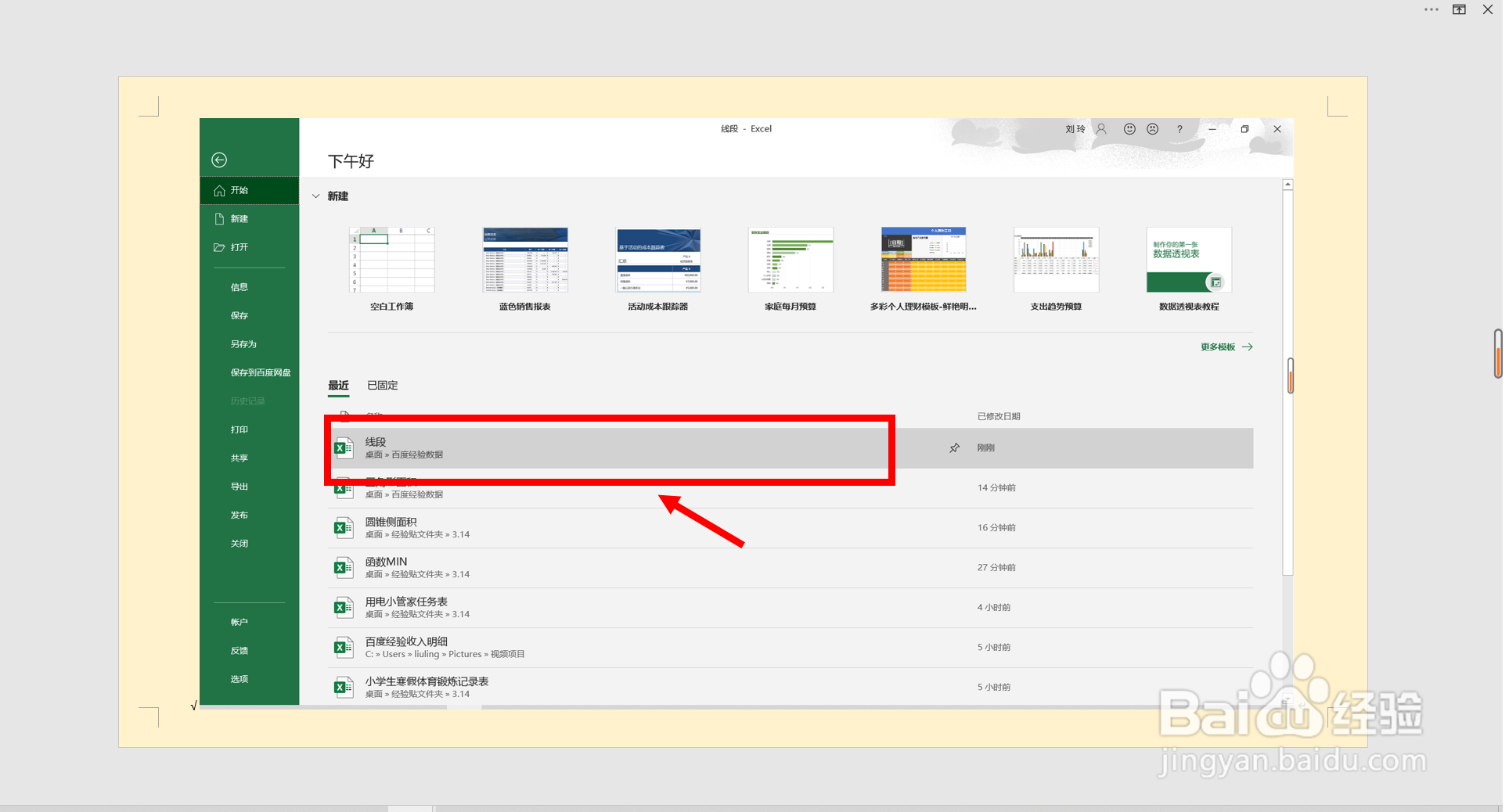The width and height of the screenshot is (1509, 812).
Task: Click the user account name 刘玲
Action: coord(1075,129)
